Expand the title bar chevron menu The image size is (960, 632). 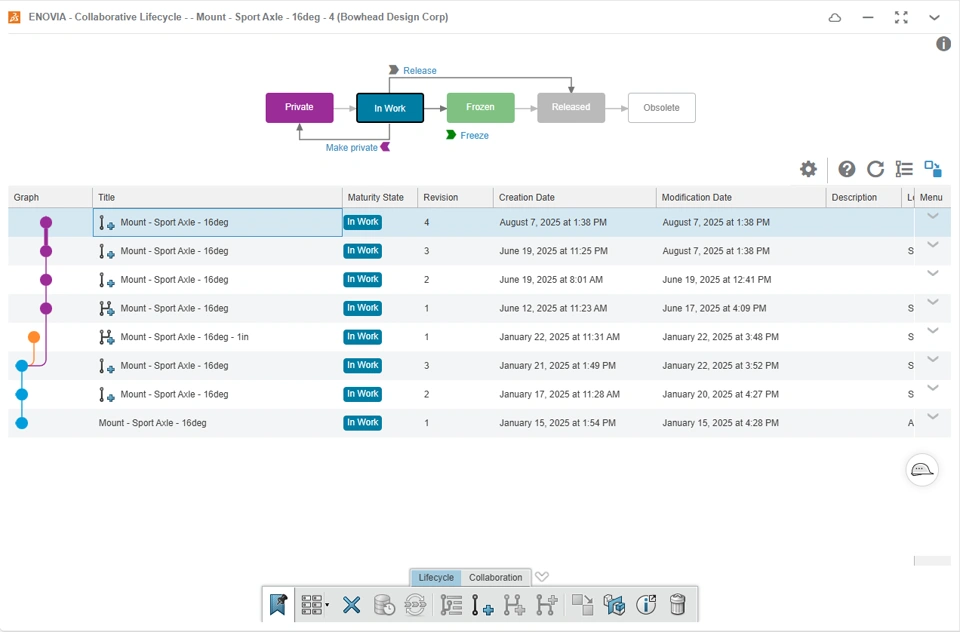click(934, 18)
